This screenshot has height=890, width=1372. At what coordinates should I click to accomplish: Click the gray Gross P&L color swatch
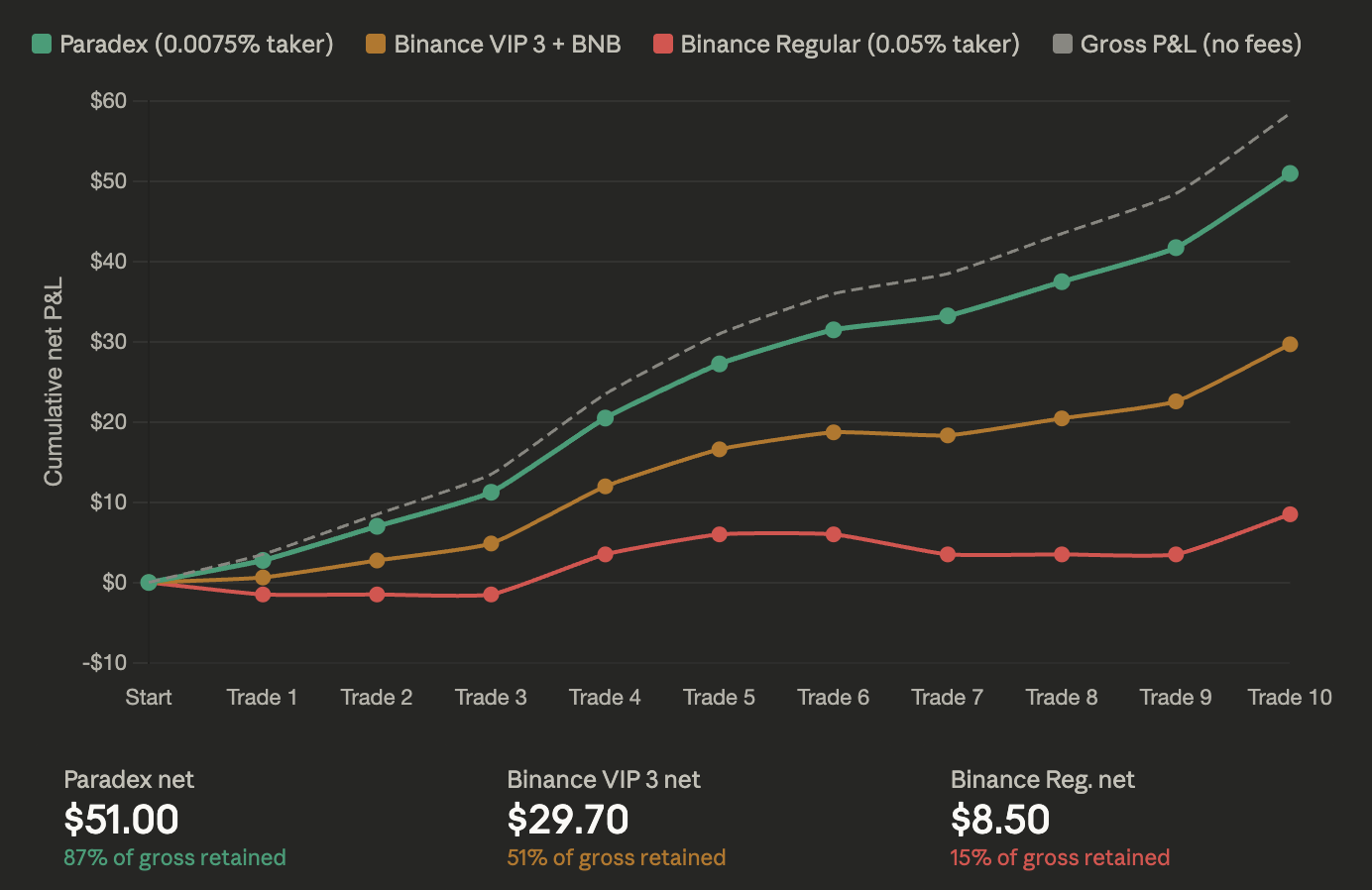point(1062,43)
